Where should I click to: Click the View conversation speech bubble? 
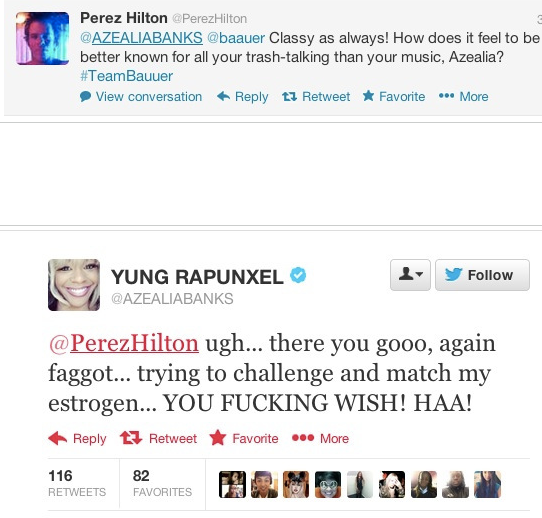tap(85, 96)
